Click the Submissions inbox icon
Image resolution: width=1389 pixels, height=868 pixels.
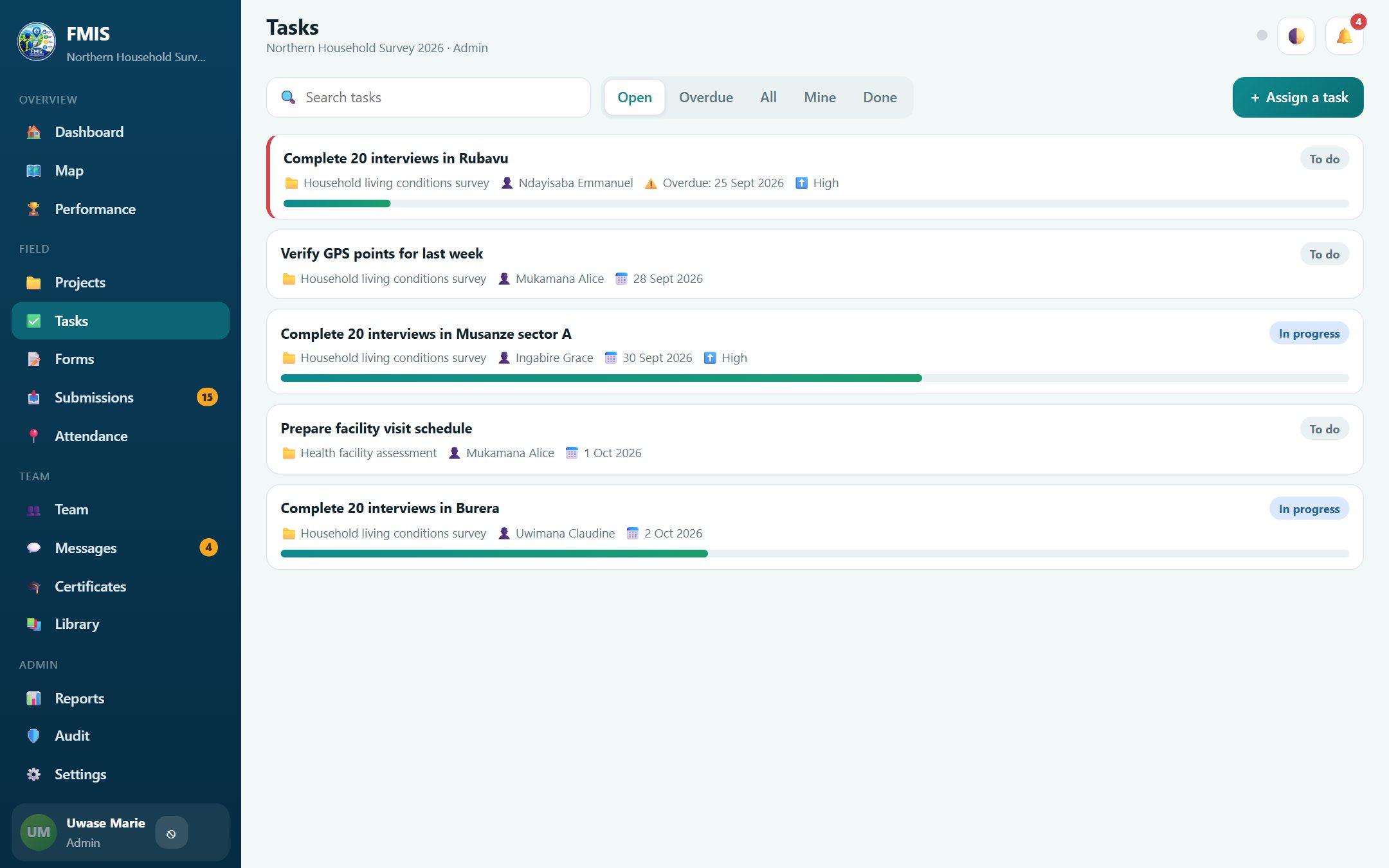tap(33, 397)
